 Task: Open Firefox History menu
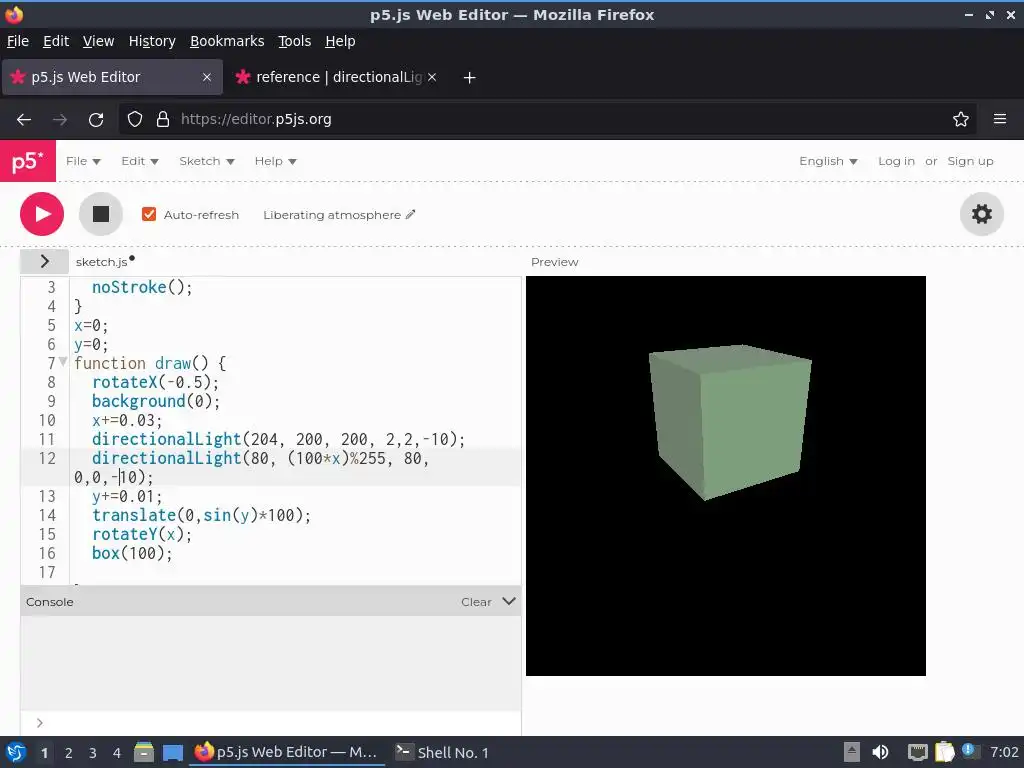152,41
